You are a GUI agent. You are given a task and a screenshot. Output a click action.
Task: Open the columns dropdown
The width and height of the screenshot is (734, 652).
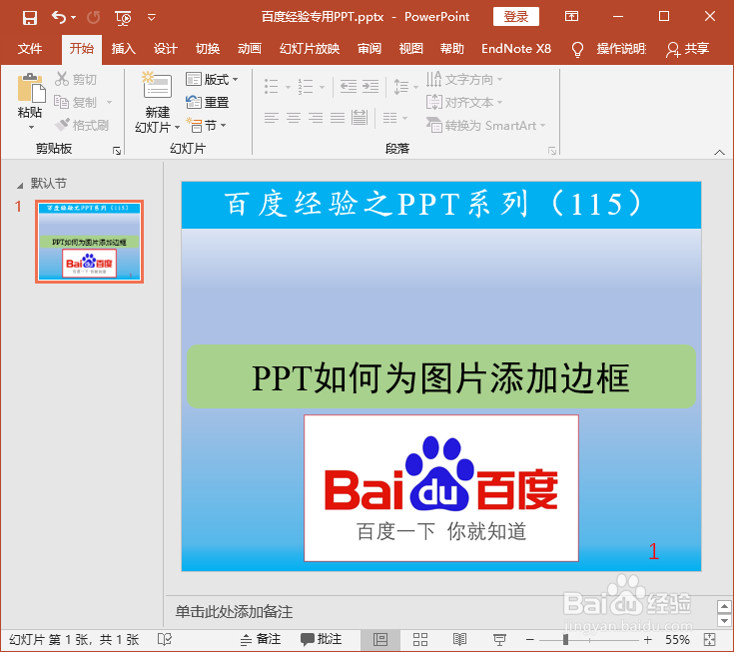tap(395, 117)
